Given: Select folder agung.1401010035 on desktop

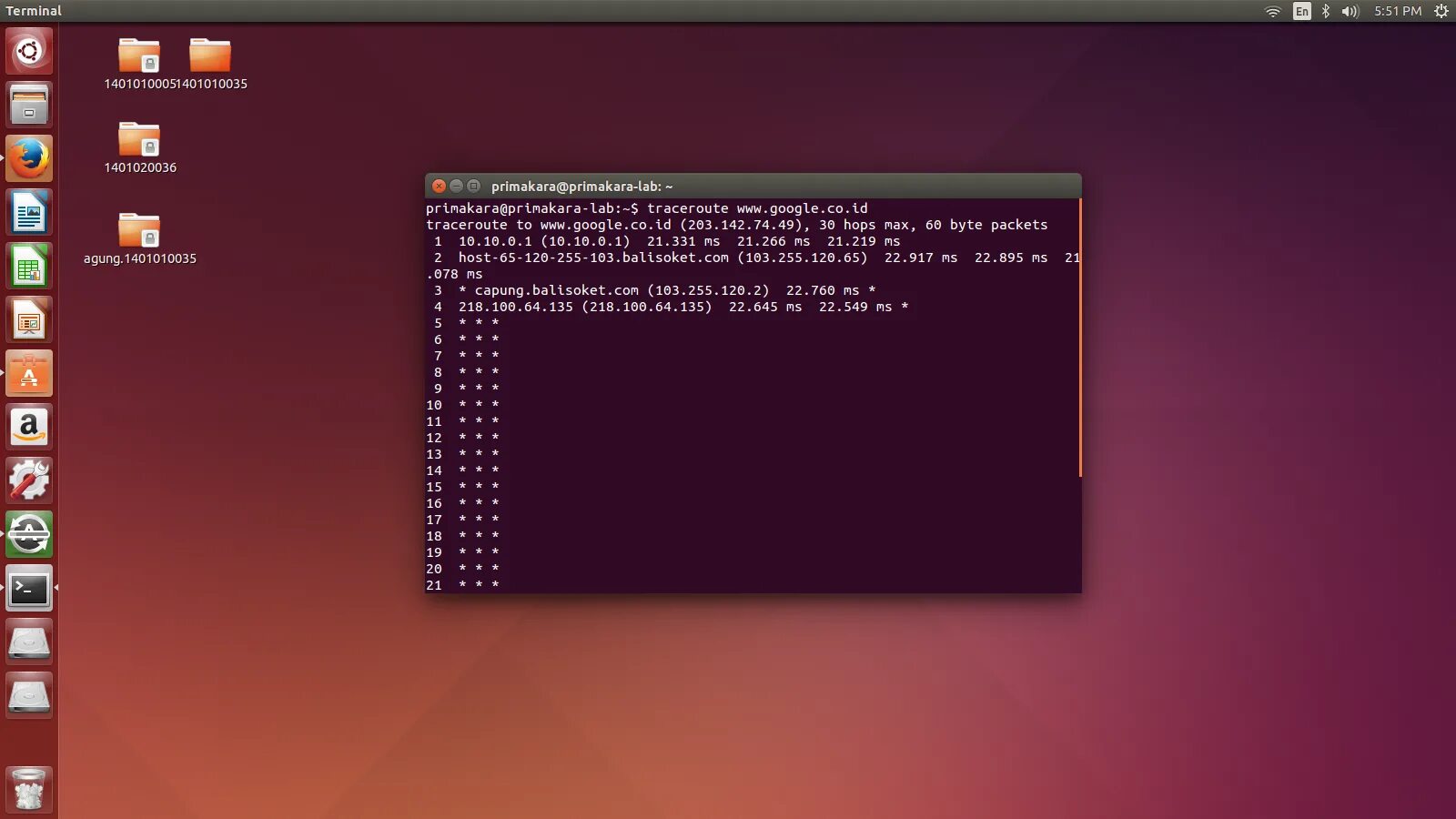Looking at the screenshot, I should point(139,238).
